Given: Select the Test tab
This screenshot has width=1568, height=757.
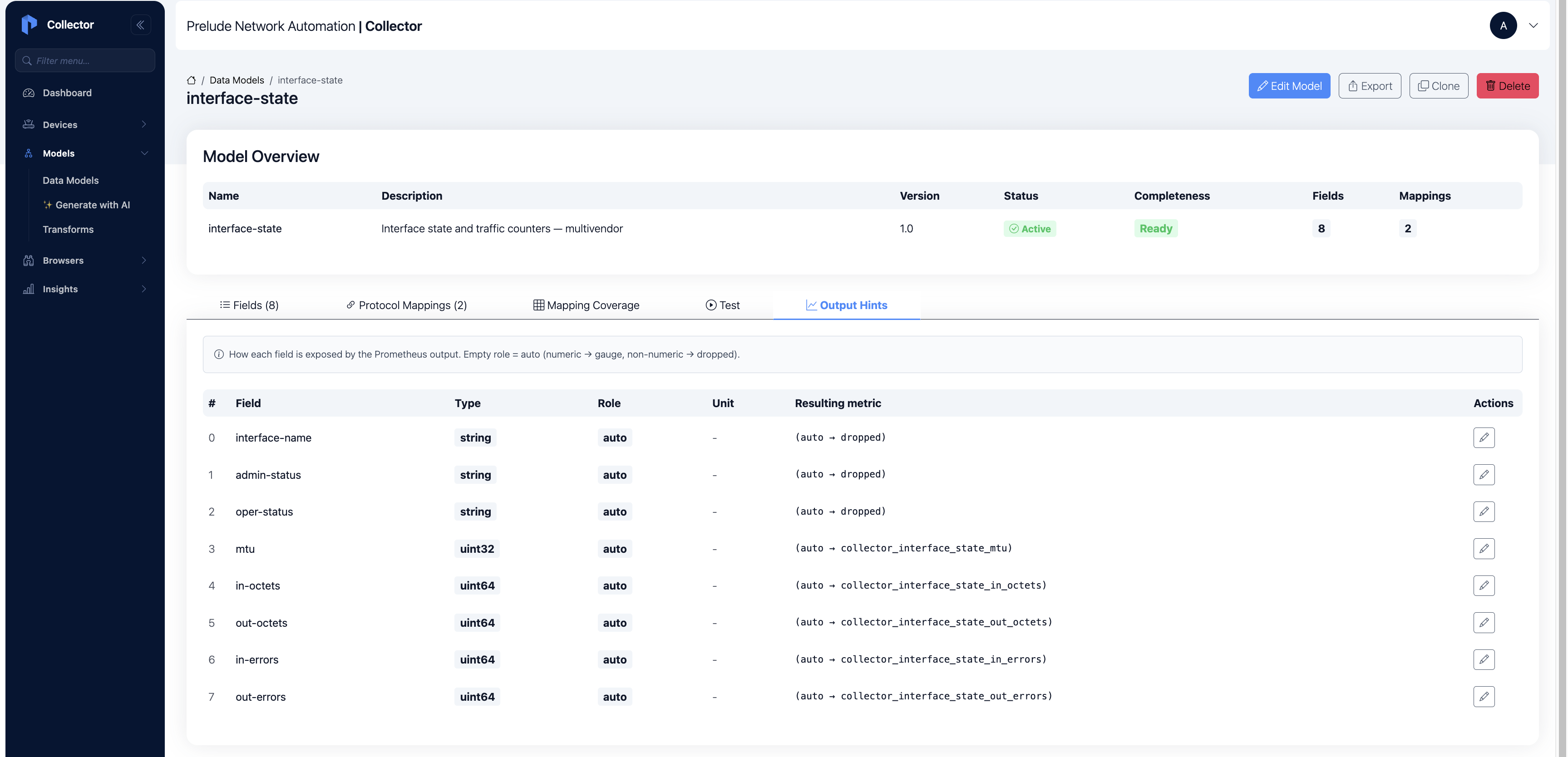Looking at the screenshot, I should point(723,305).
